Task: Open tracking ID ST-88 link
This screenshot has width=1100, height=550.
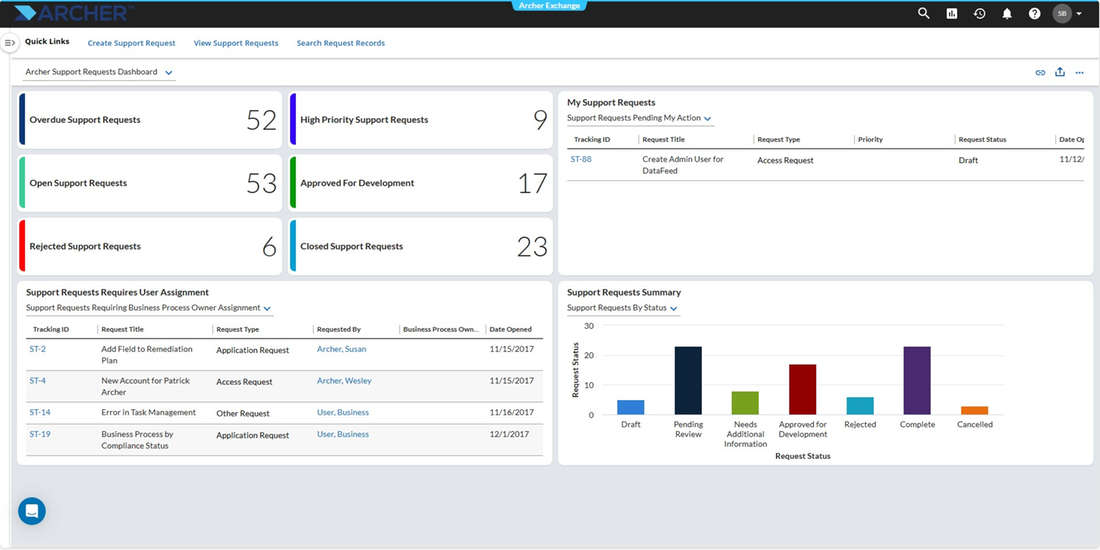Action: point(581,159)
